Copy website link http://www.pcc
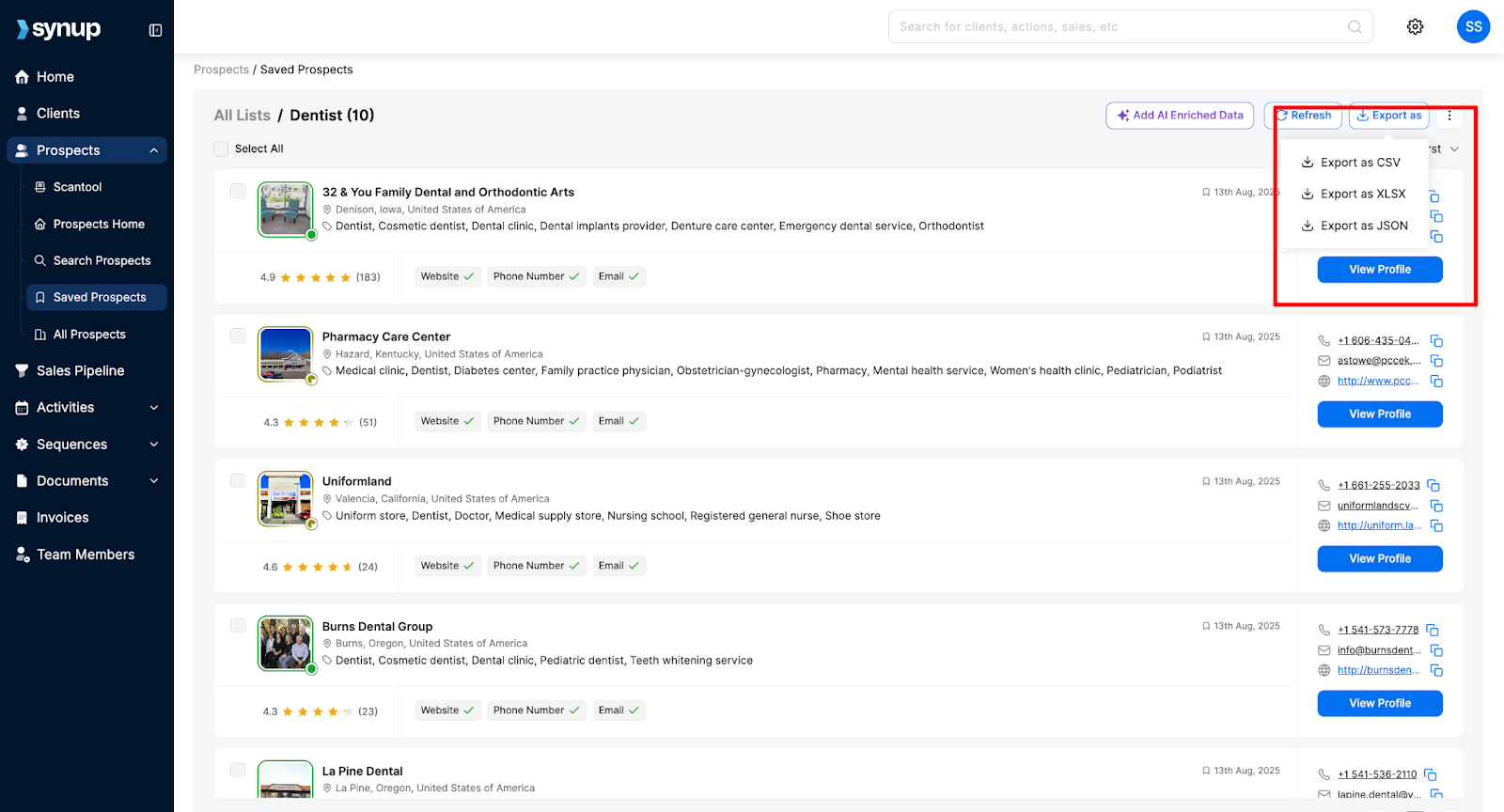 (x=1436, y=381)
